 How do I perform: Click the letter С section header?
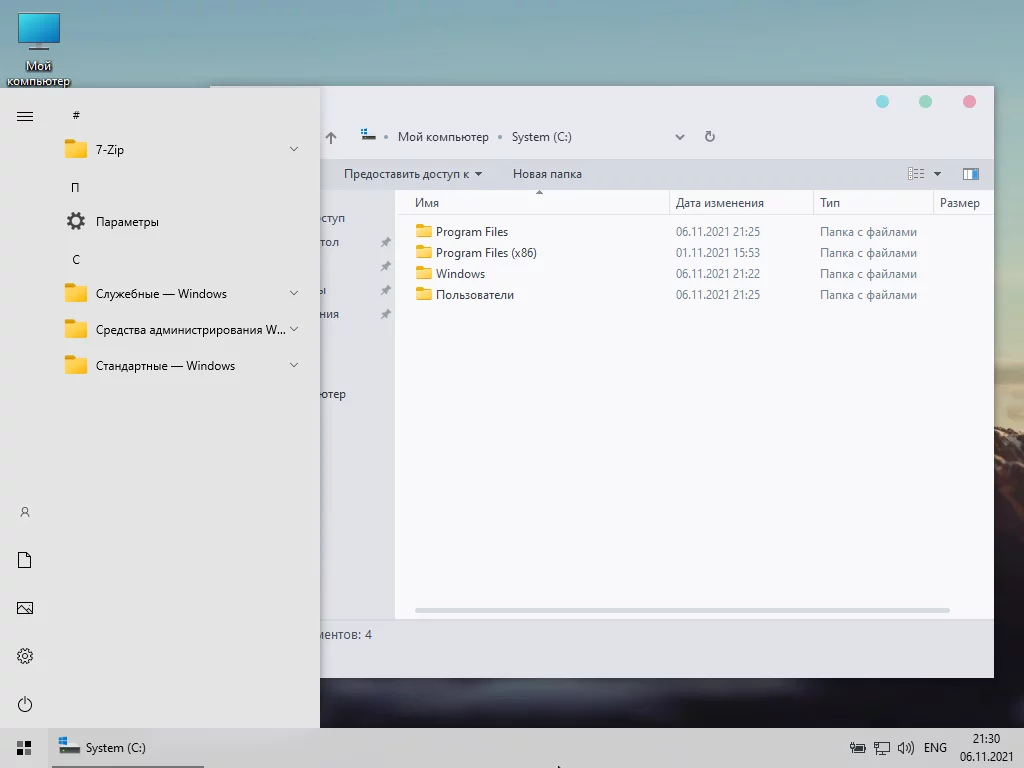(76, 260)
